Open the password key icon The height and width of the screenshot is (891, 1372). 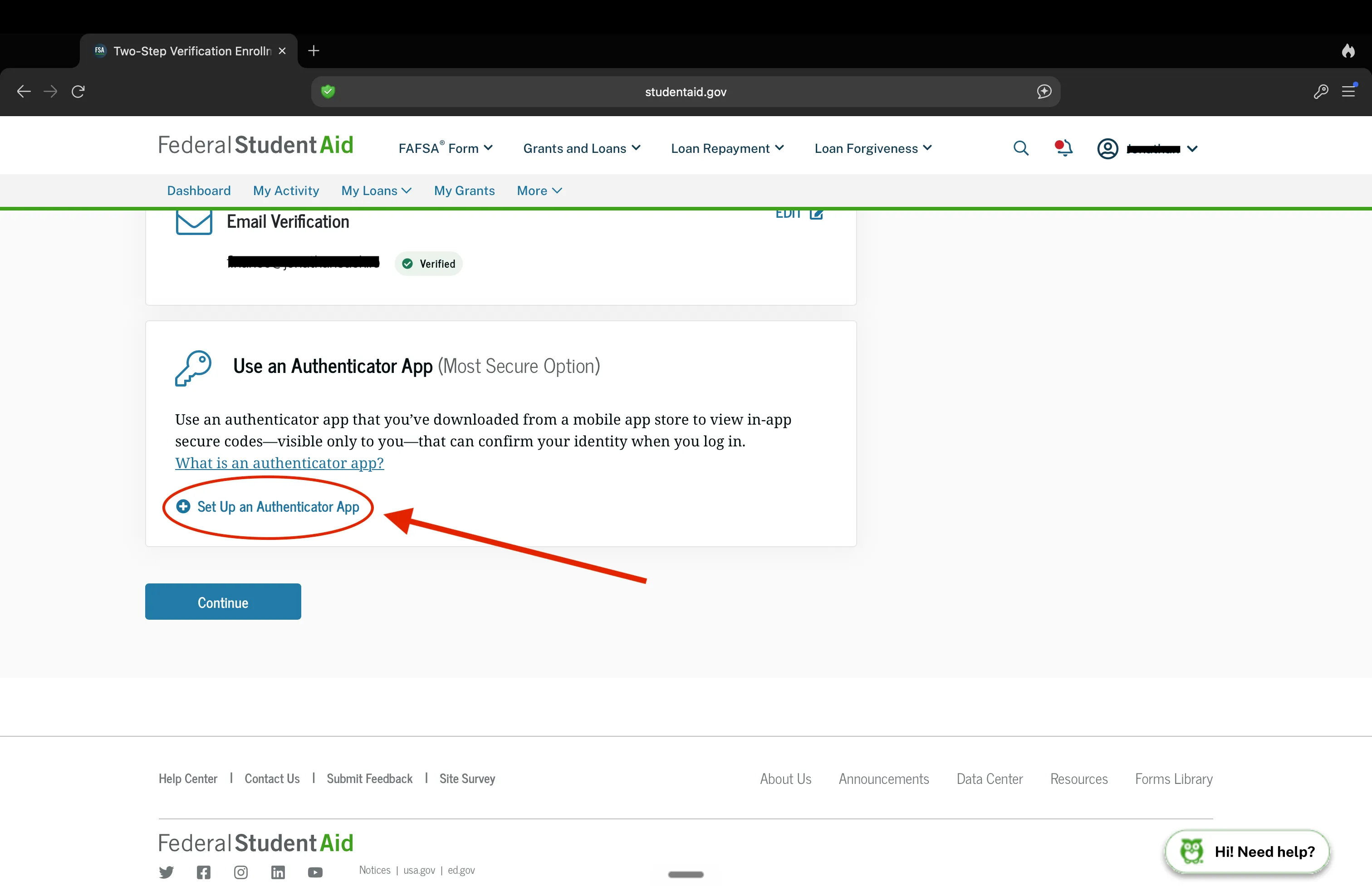pyautogui.click(x=1321, y=91)
